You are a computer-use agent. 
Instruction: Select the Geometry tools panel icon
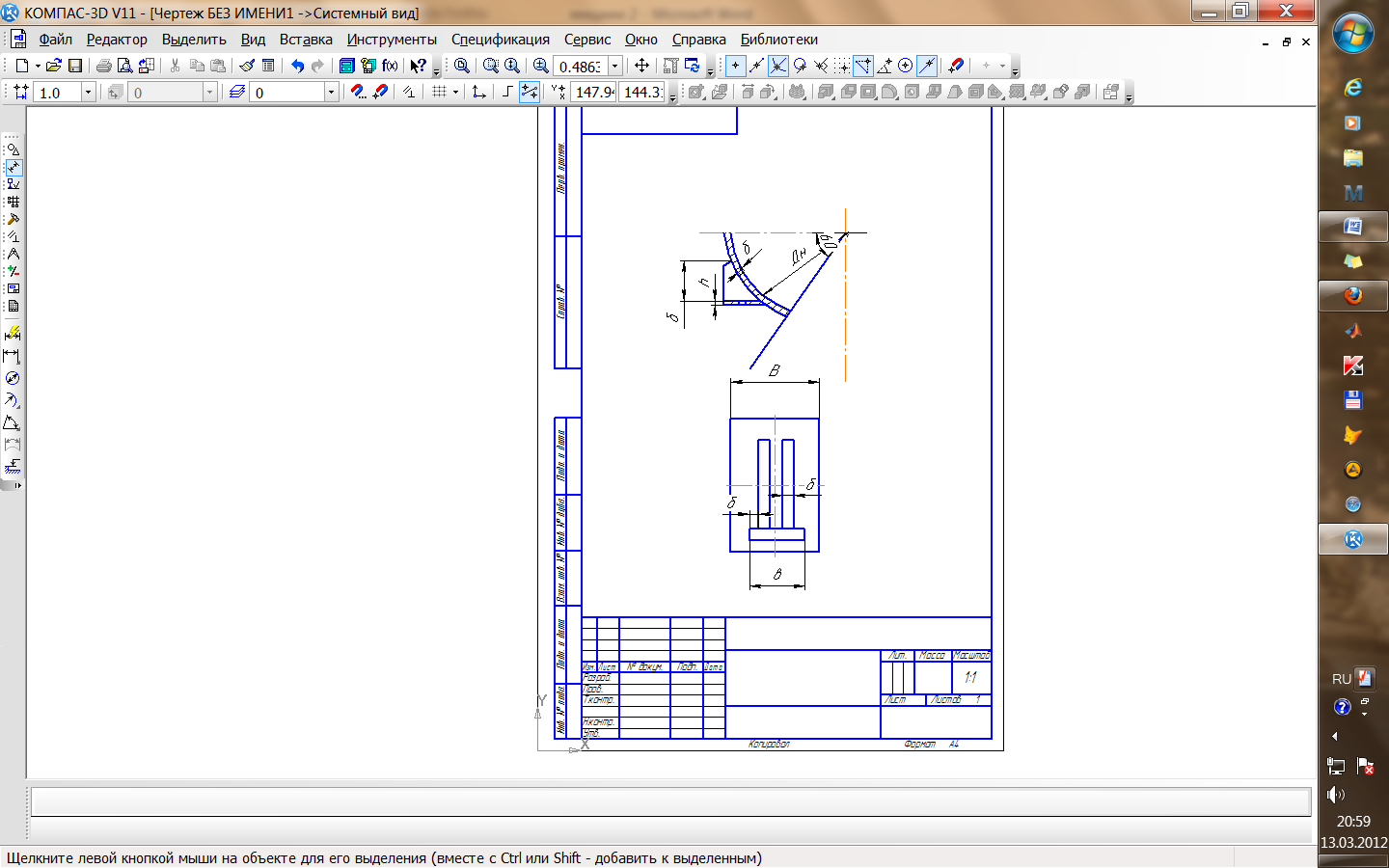(13, 149)
